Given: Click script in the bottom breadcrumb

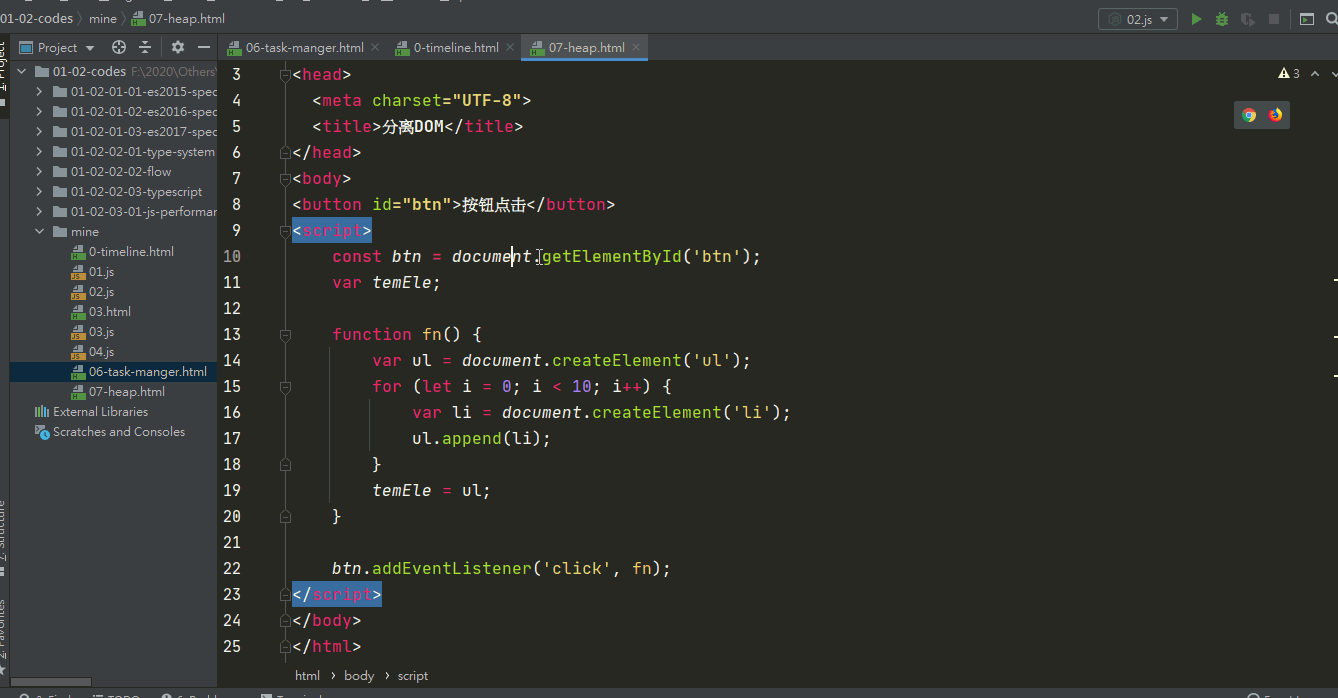Looking at the screenshot, I should (413, 676).
